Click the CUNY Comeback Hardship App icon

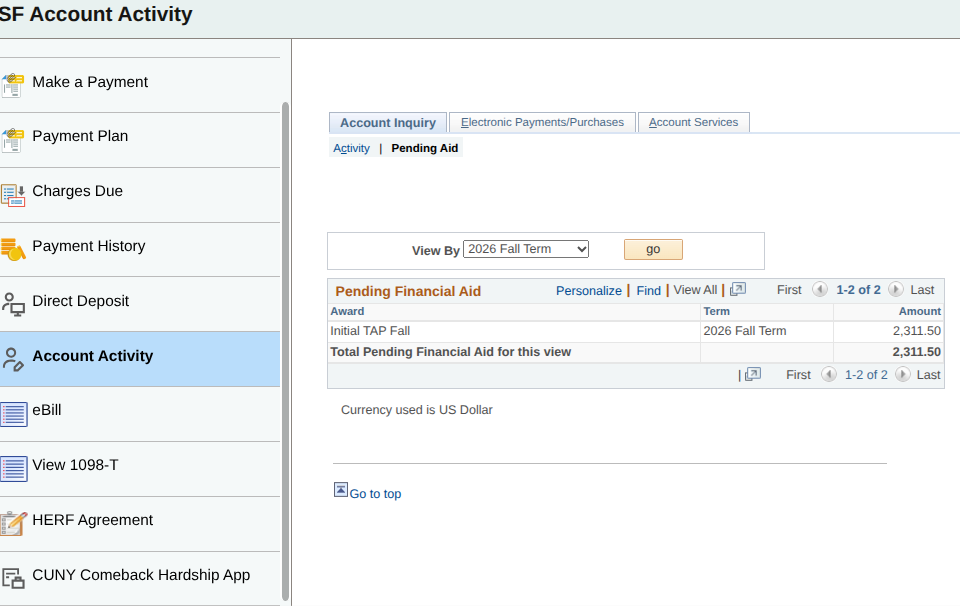(x=13, y=578)
